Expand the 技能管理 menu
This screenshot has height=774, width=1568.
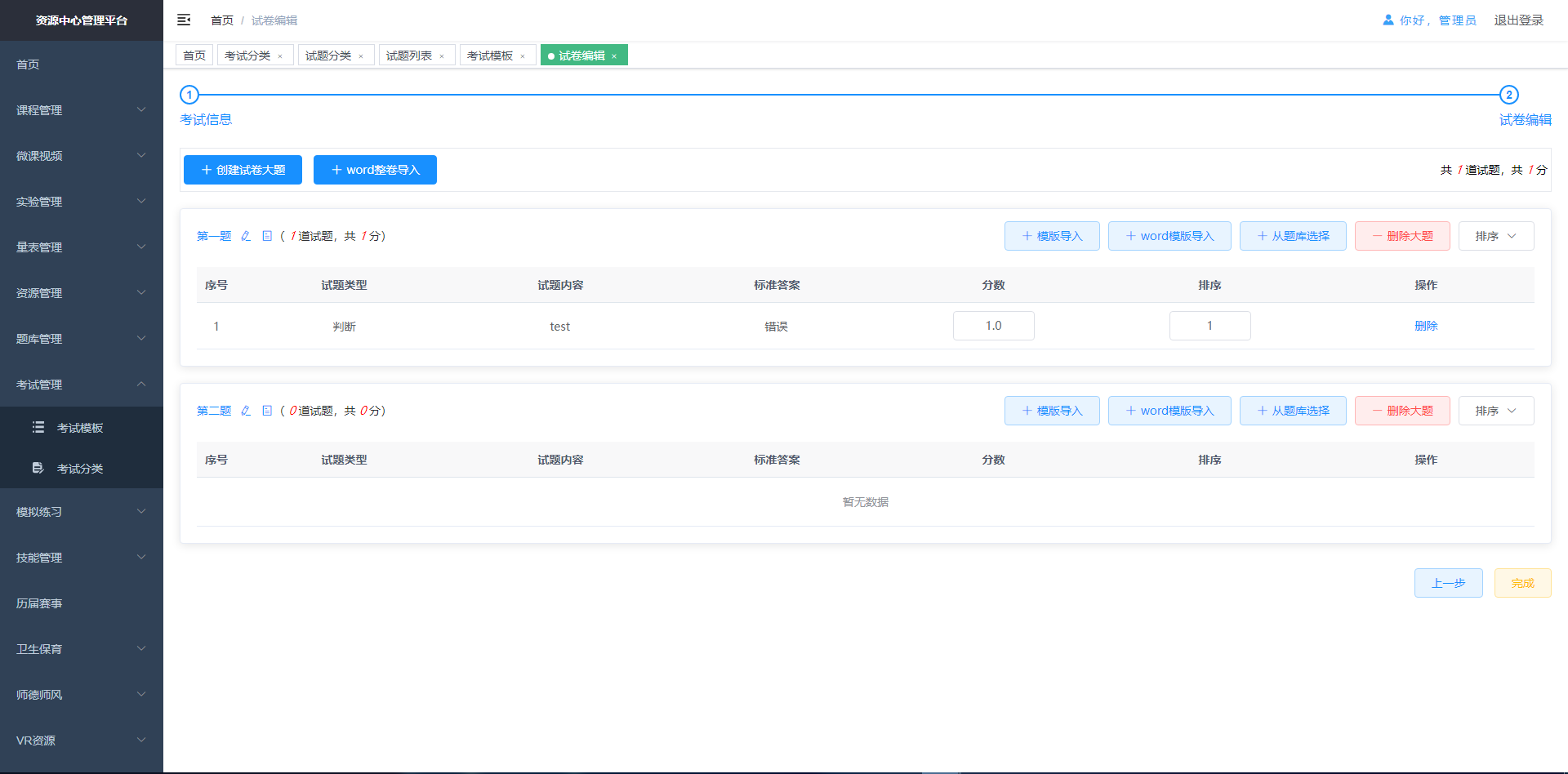[x=82, y=558]
